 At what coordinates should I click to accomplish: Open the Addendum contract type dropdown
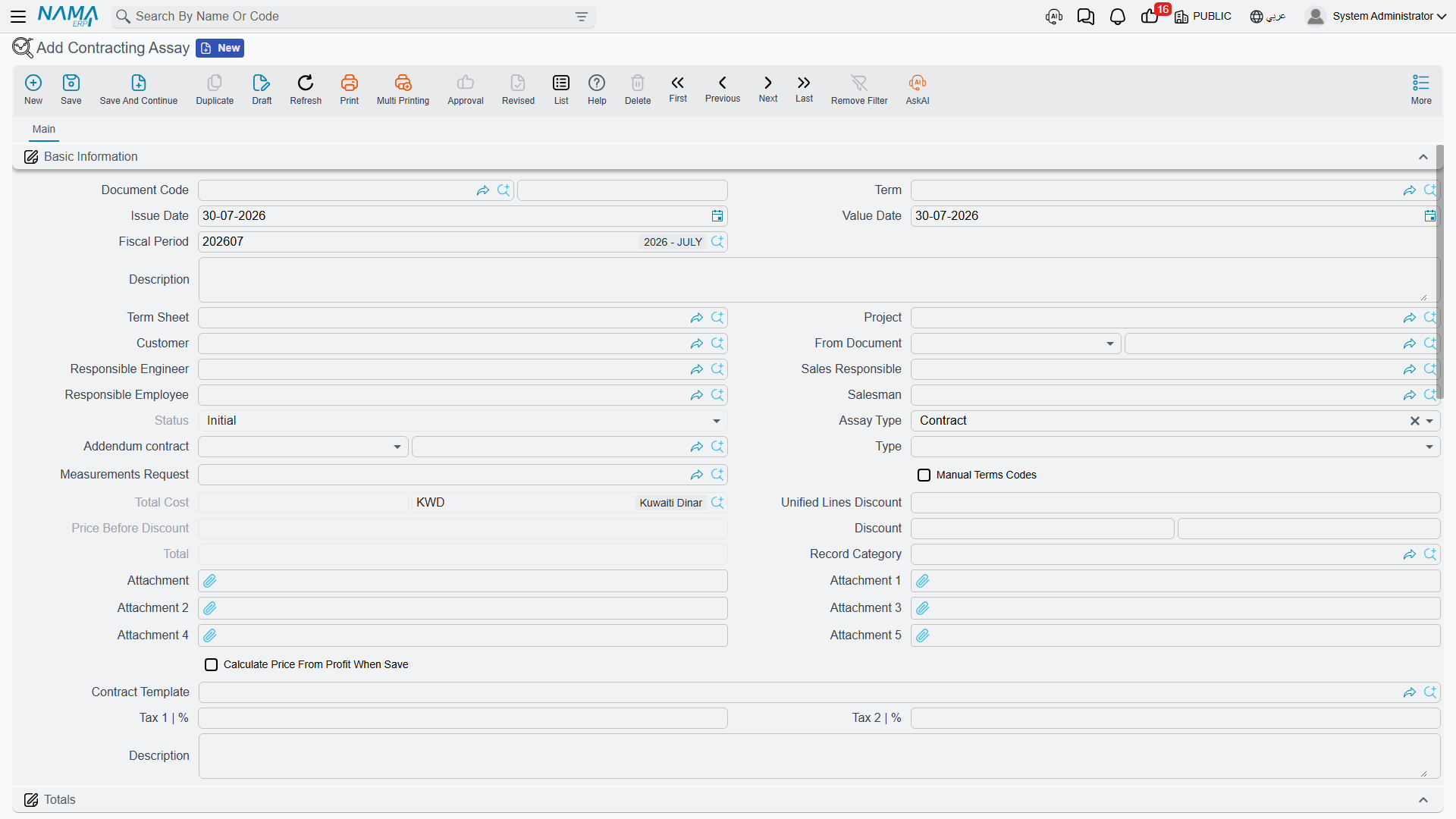tap(397, 447)
